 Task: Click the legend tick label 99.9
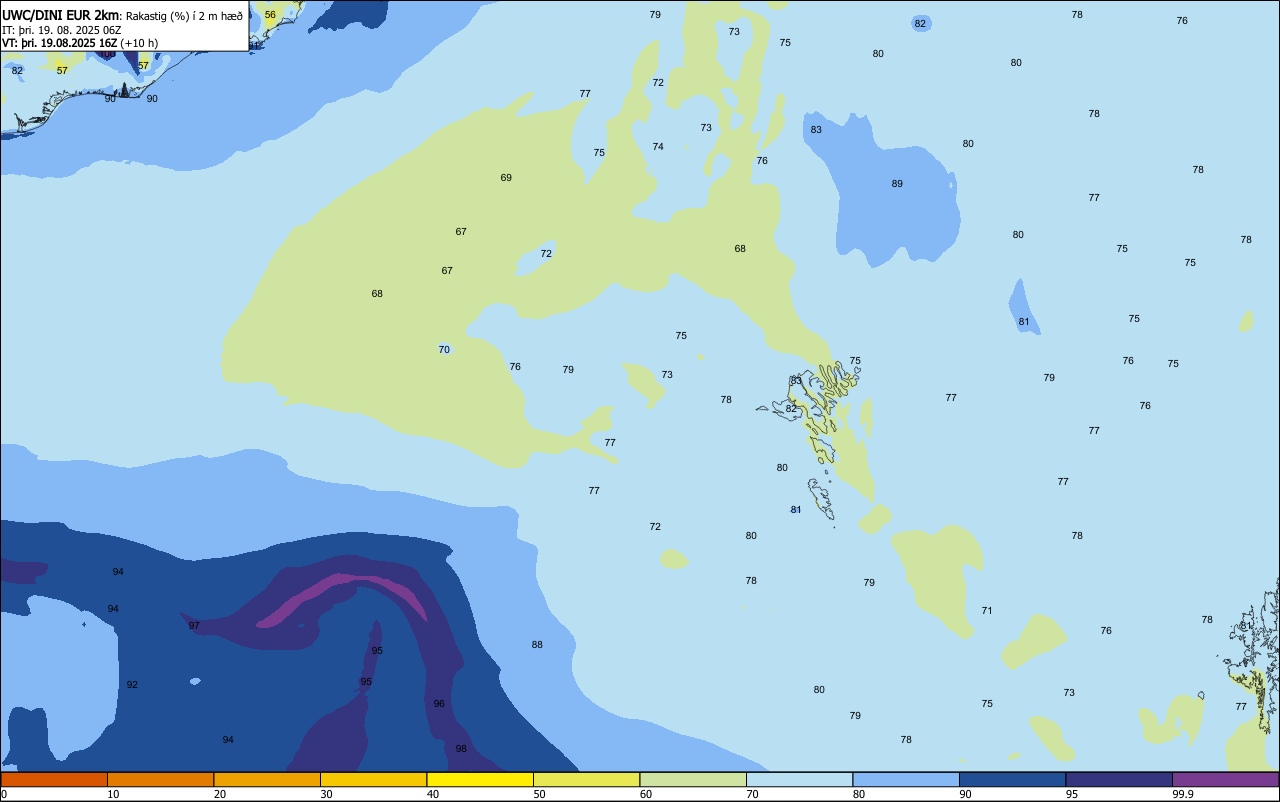pyautogui.click(x=1183, y=794)
